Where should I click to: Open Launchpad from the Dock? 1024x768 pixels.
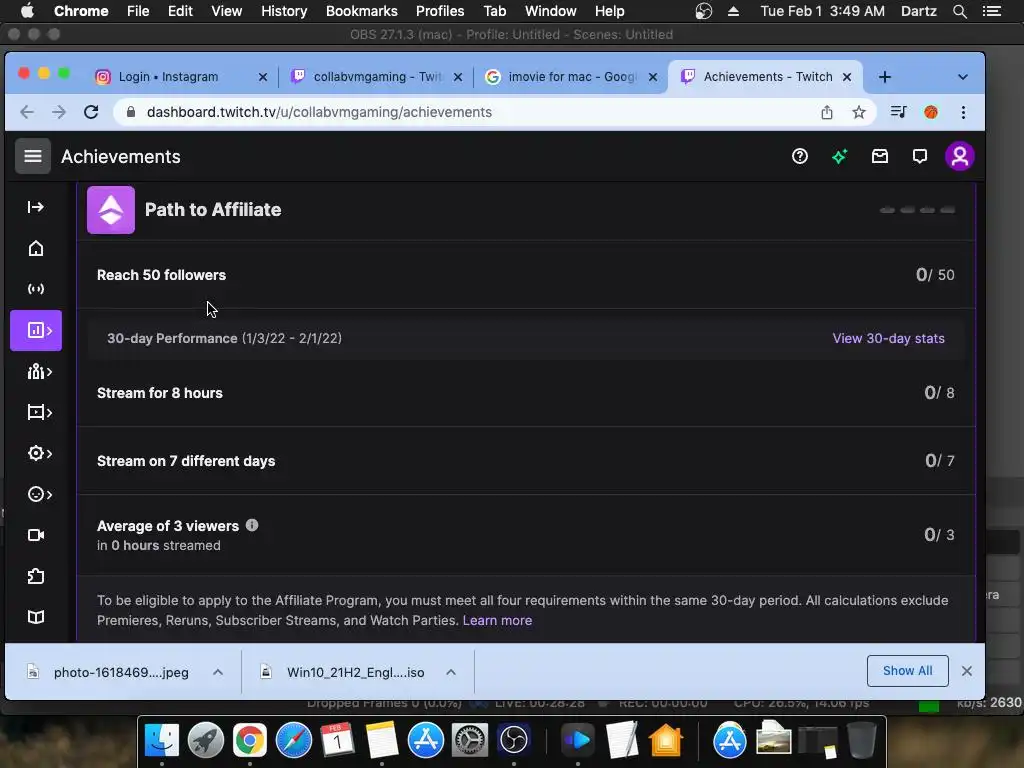pos(206,741)
